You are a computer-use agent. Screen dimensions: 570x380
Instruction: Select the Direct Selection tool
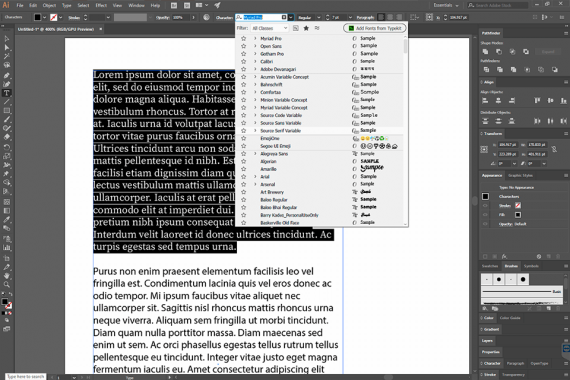[x=7, y=48]
